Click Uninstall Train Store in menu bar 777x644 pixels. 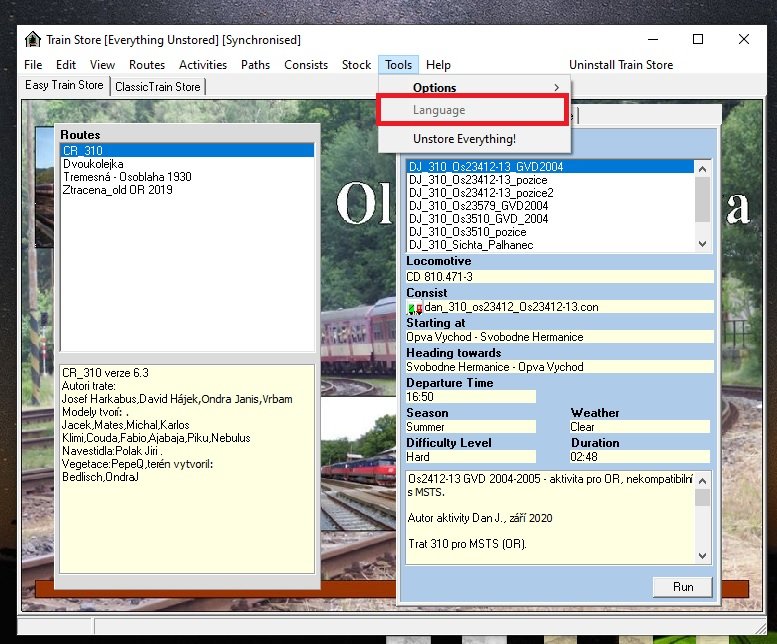pos(621,65)
